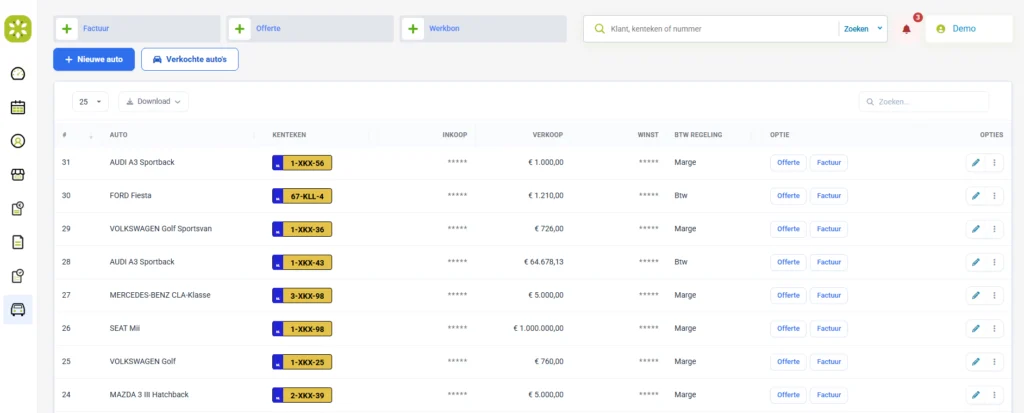
Task: Create Offerte for VOLKSWAGEN Golf Sportsvan
Action: [x=788, y=229]
